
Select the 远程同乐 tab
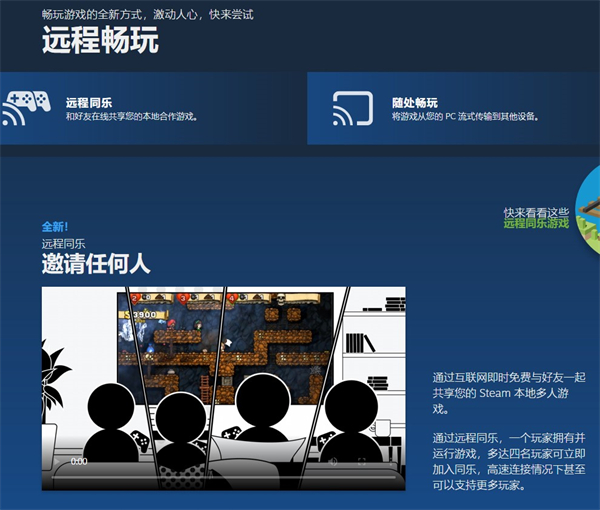pyautogui.click(x=89, y=102)
